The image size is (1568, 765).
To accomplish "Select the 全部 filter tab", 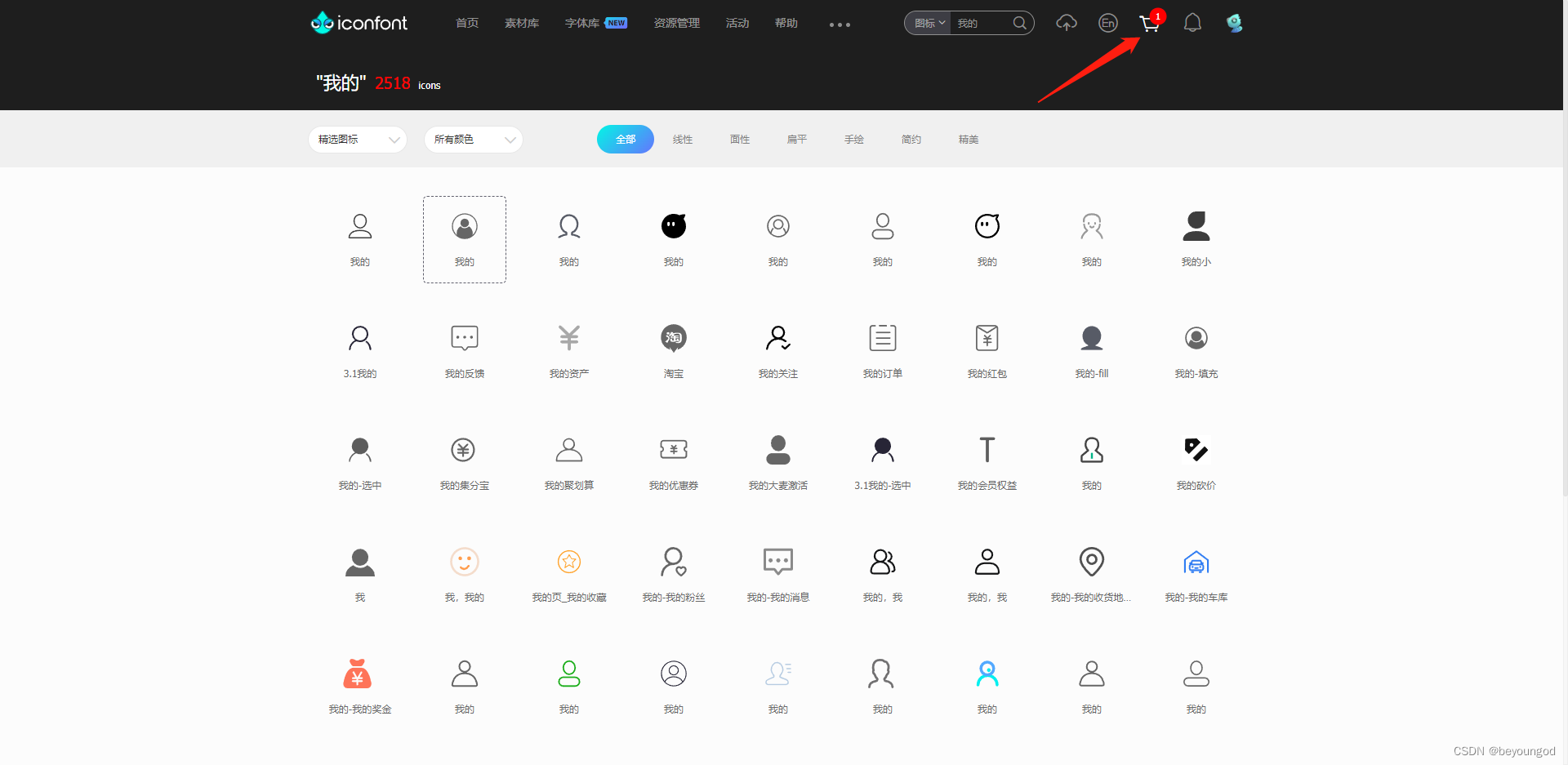I will click(626, 140).
